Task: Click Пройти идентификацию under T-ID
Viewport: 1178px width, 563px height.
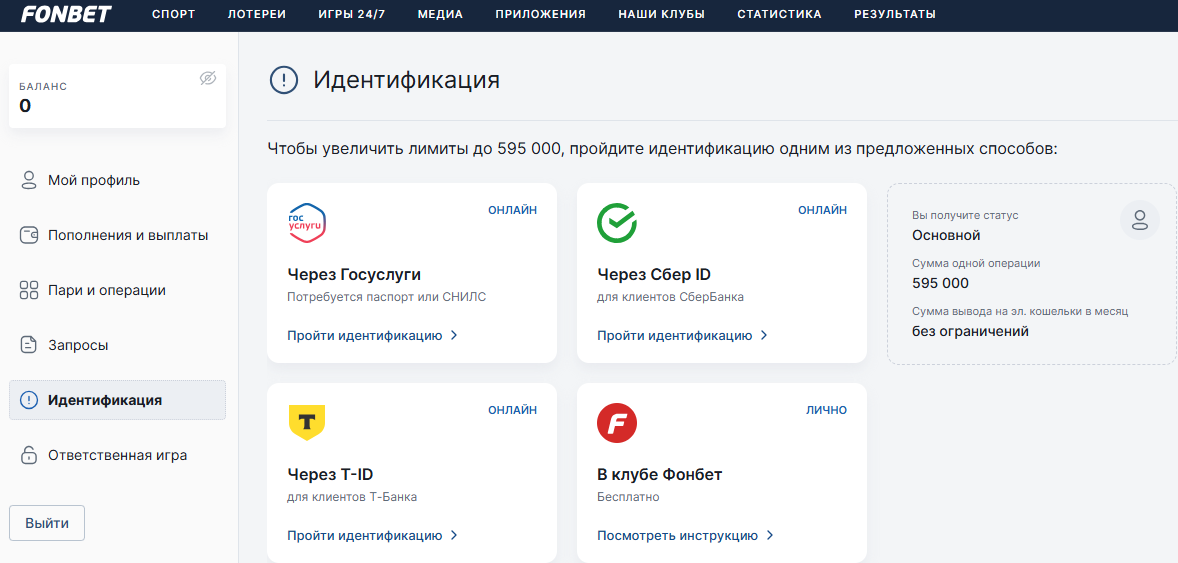Action: tap(365, 535)
